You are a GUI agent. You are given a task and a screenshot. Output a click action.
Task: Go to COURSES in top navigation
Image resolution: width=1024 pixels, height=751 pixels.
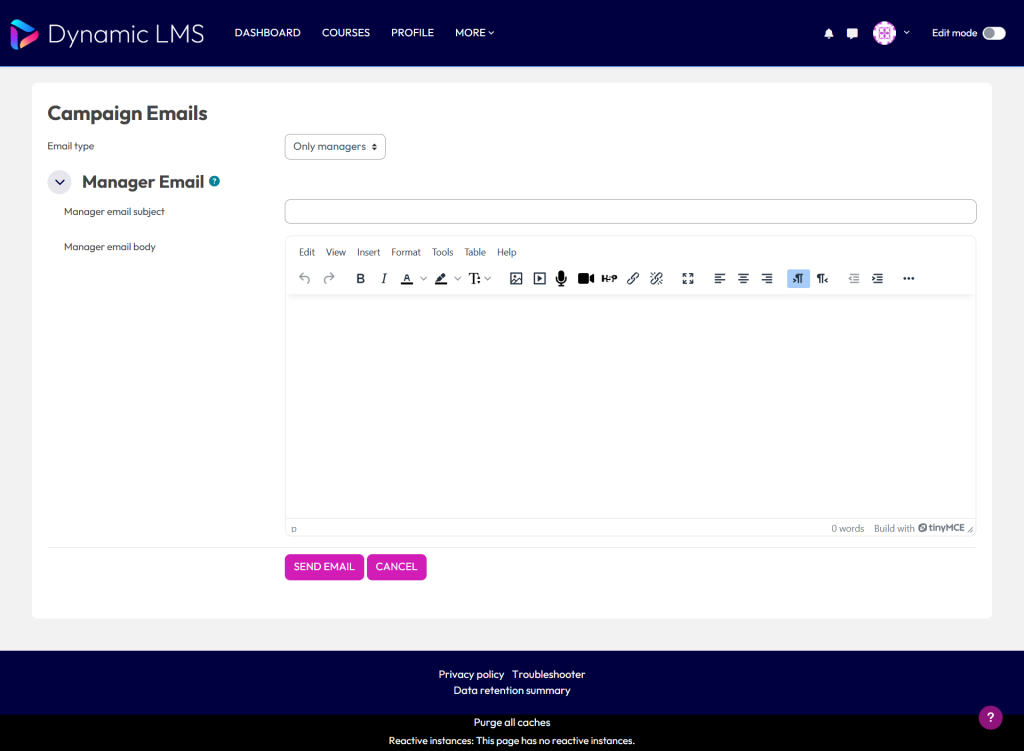pos(346,33)
